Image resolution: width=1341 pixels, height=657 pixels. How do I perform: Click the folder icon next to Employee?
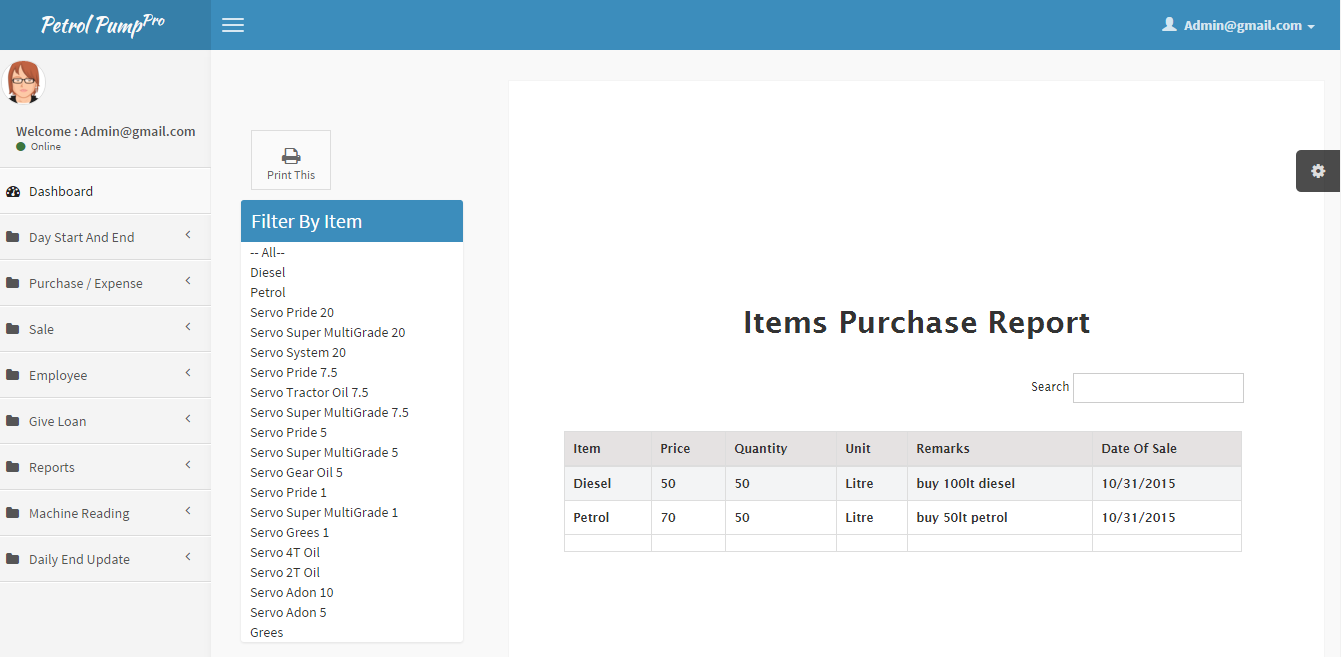13,375
